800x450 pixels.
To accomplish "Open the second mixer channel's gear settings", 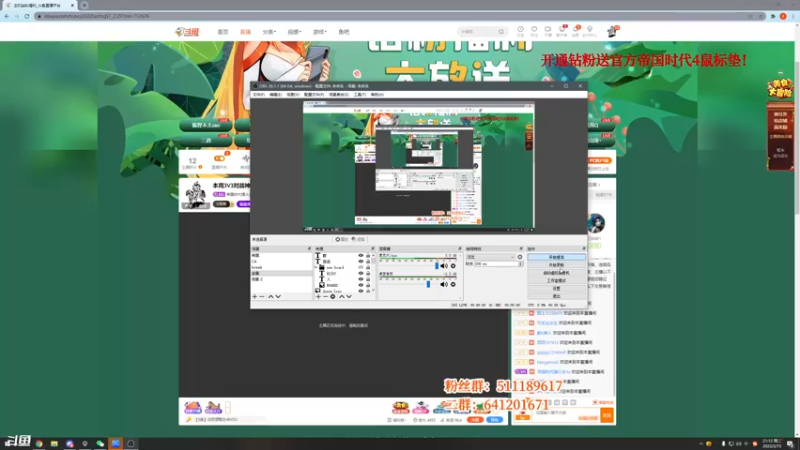I will click(453, 284).
